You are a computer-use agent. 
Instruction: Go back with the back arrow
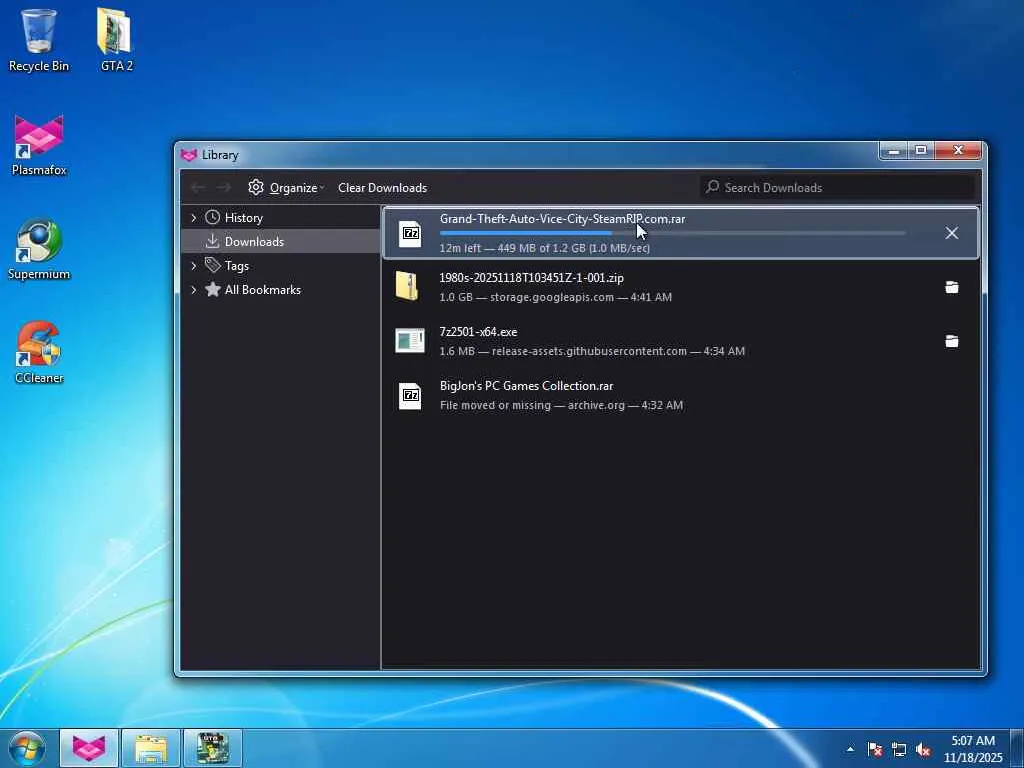[x=198, y=187]
